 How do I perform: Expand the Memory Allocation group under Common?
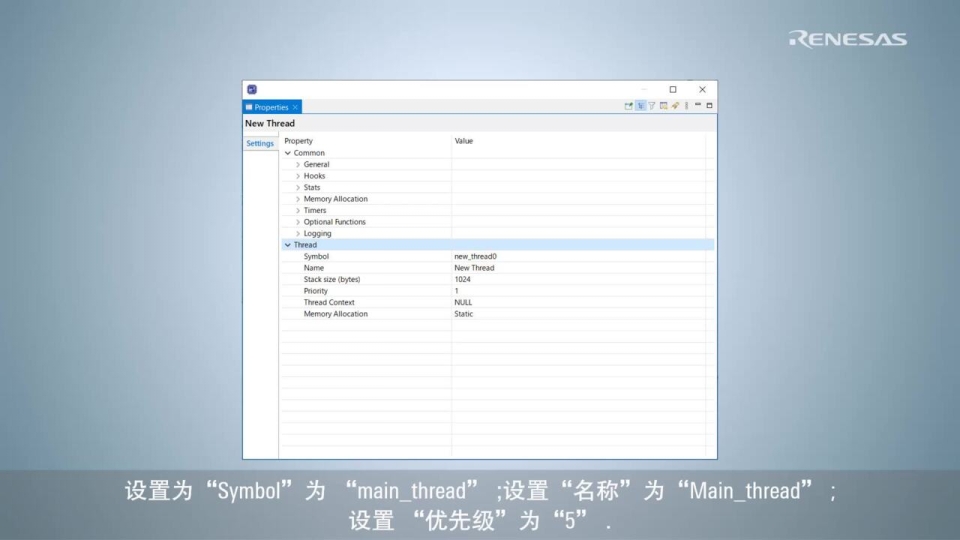pos(298,199)
